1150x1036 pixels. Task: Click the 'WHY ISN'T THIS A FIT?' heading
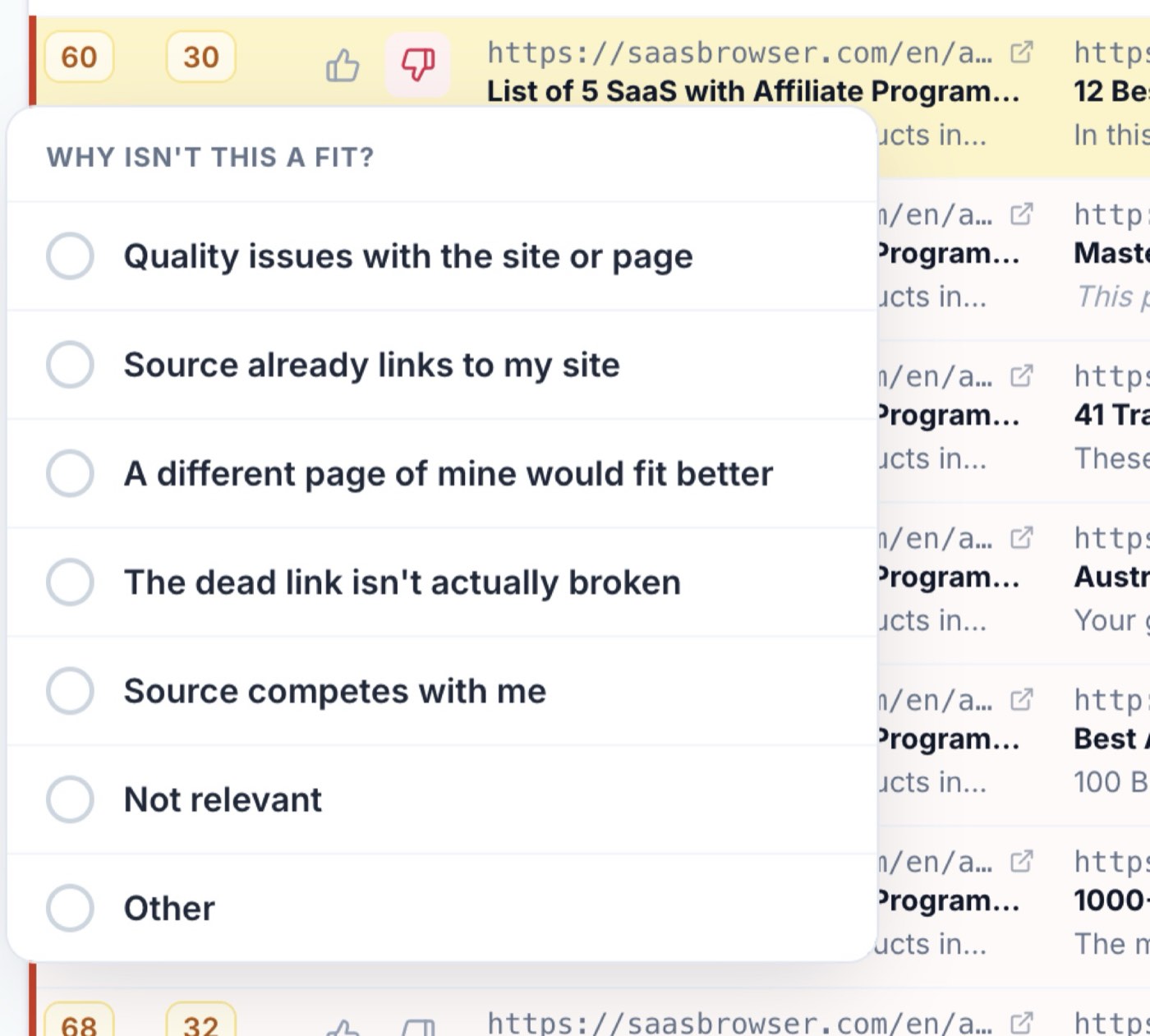[x=210, y=157]
